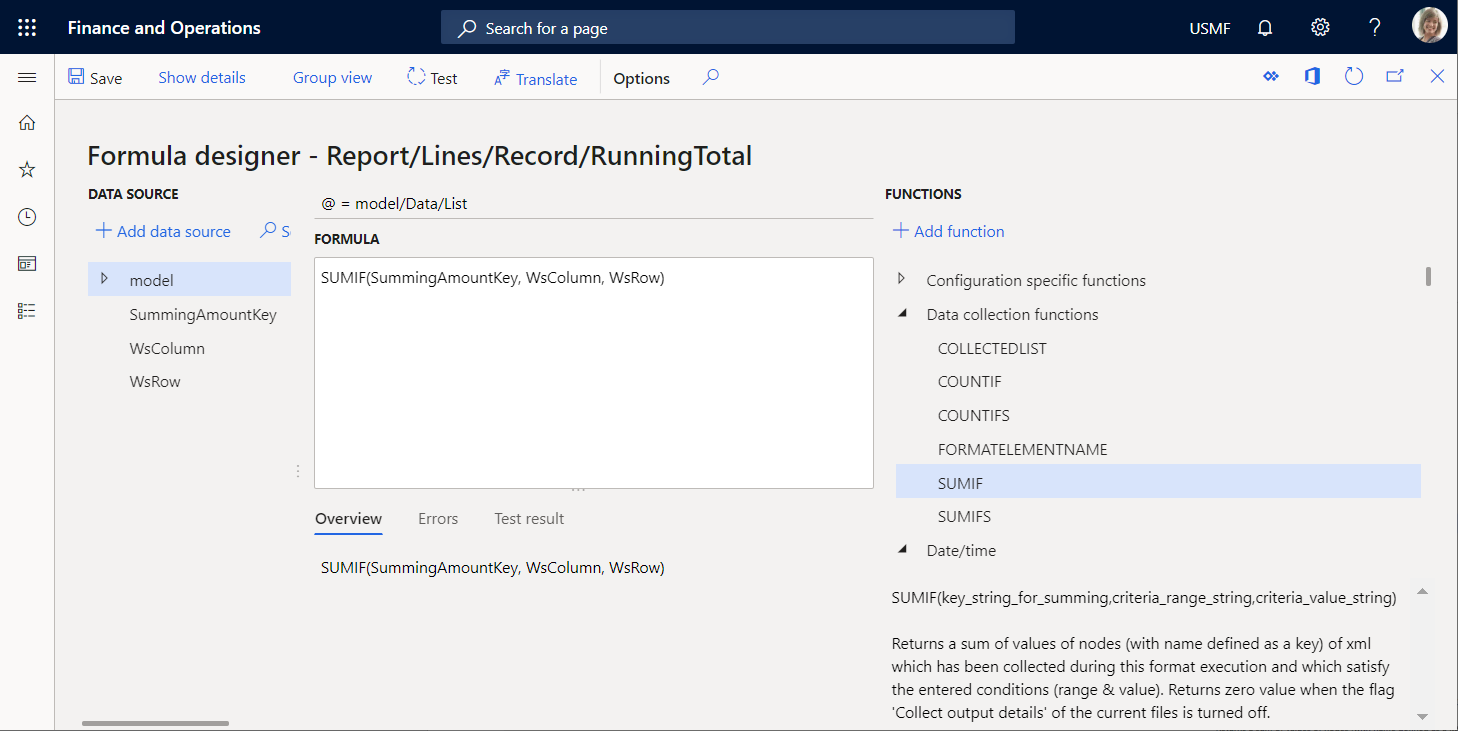Switch to the Overview tab
This screenshot has height=731, width=1458.
(x=348, y=519)
